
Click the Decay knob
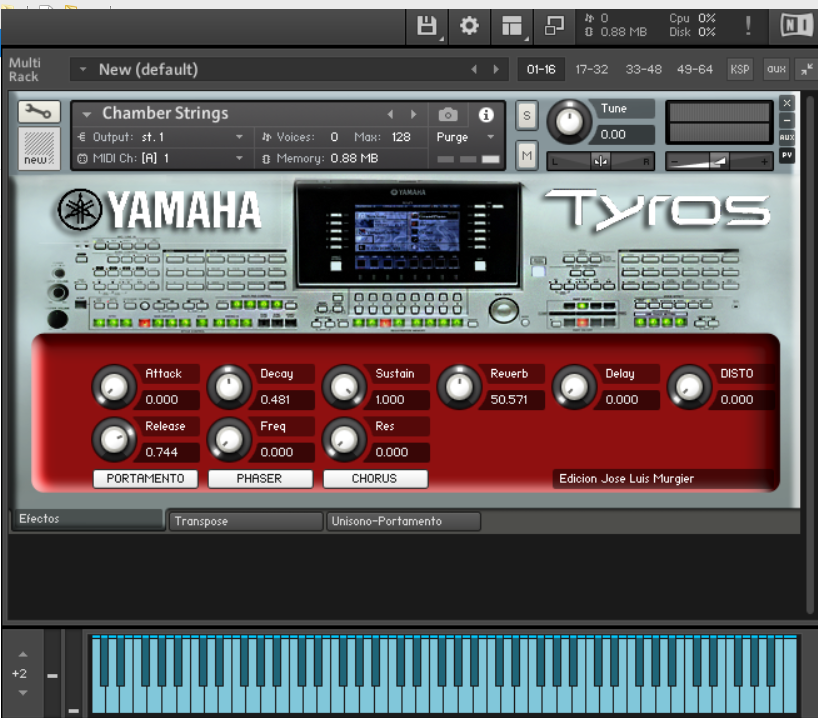tap(229, 387)
